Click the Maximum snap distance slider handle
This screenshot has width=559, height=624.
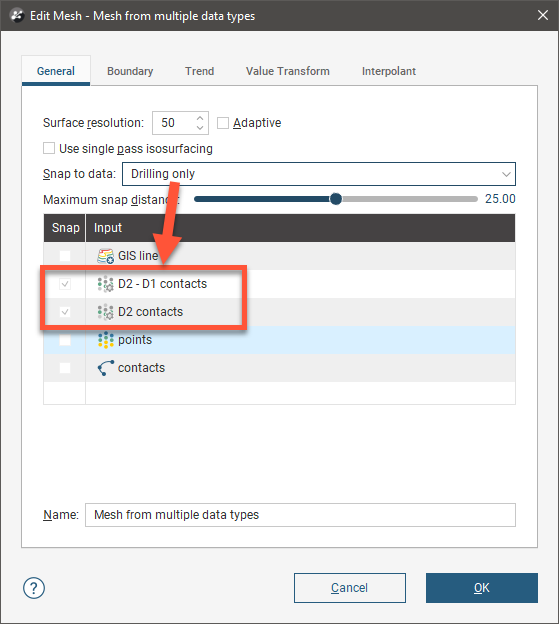click(336, 199)
